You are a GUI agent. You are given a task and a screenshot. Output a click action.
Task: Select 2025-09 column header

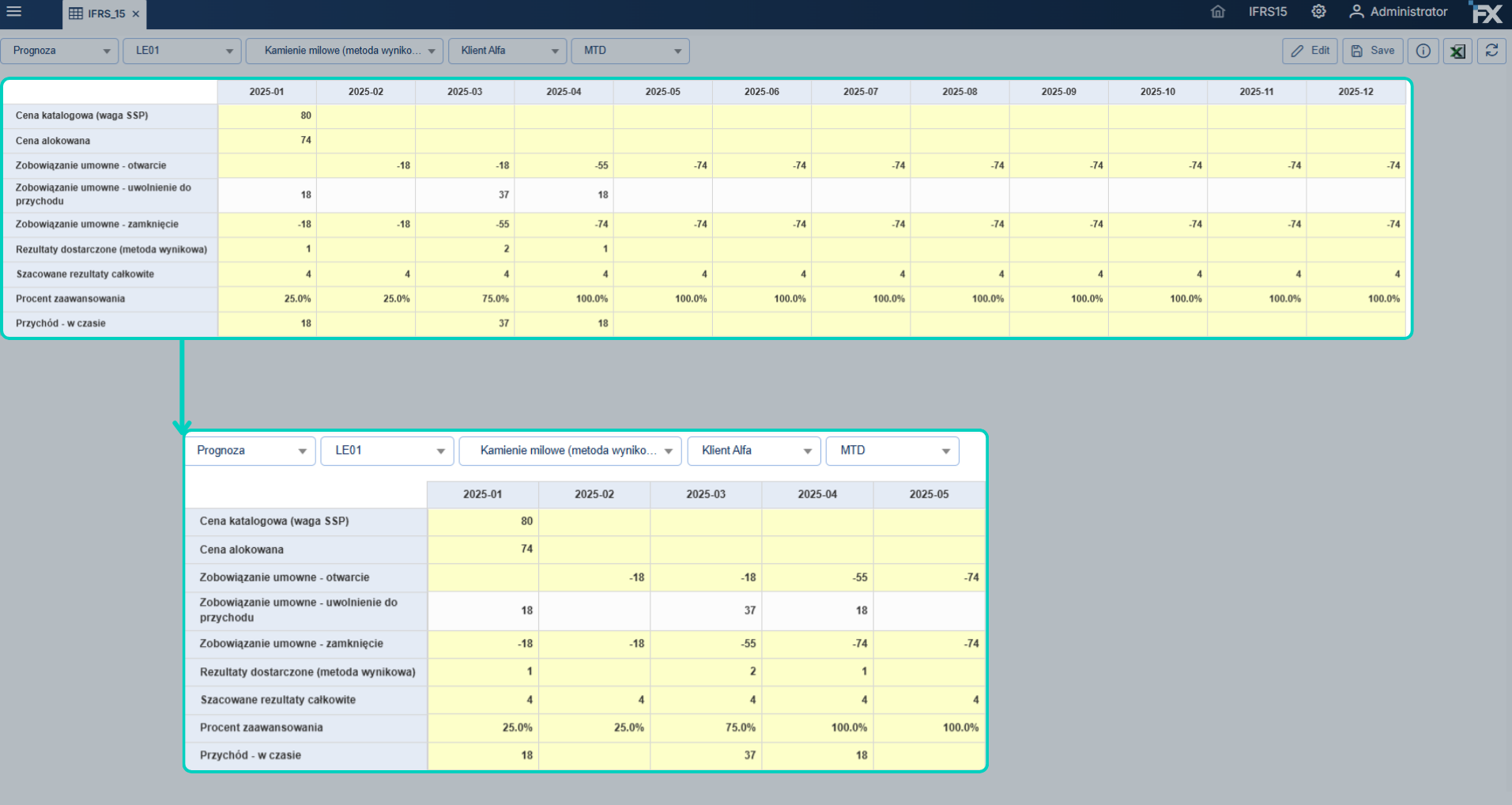click(1058, 92)
